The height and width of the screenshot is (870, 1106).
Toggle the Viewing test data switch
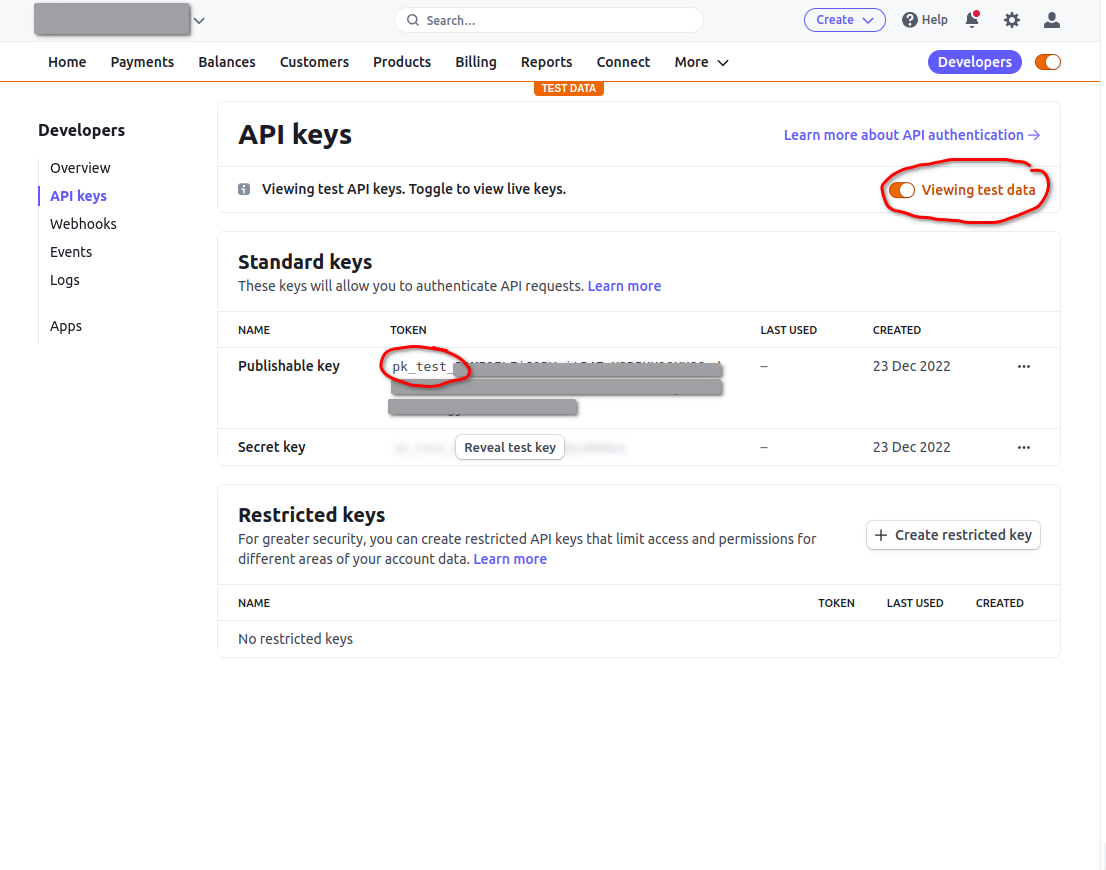(x=902, y=190)
